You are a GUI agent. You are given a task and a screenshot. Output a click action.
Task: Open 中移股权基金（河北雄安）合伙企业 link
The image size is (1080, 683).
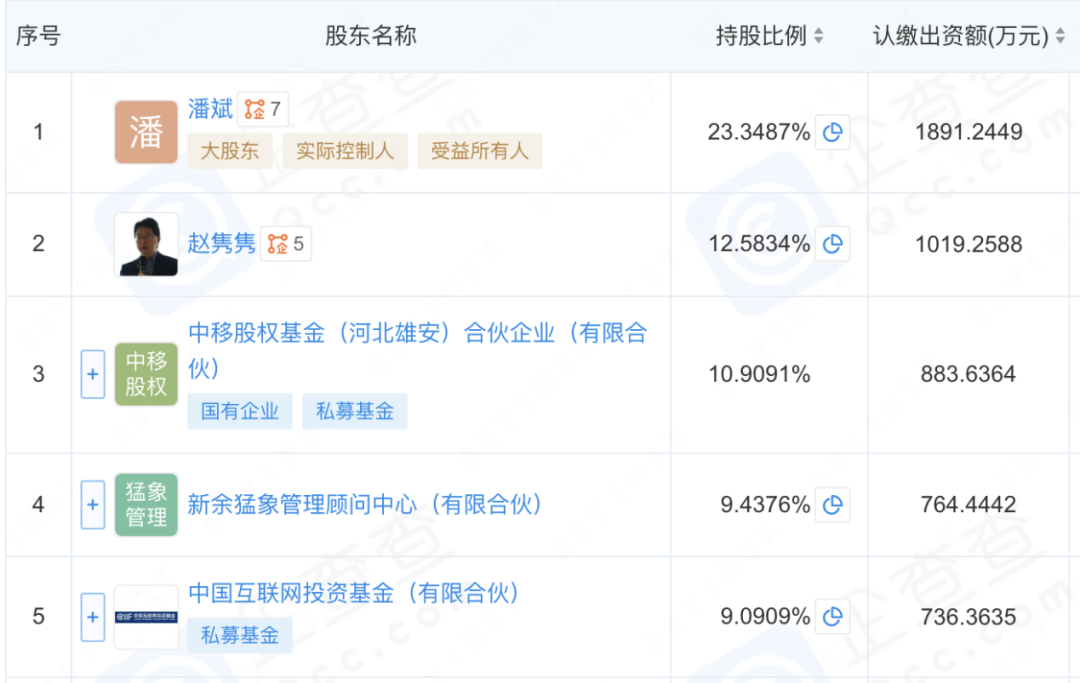(x=418, y=350)
